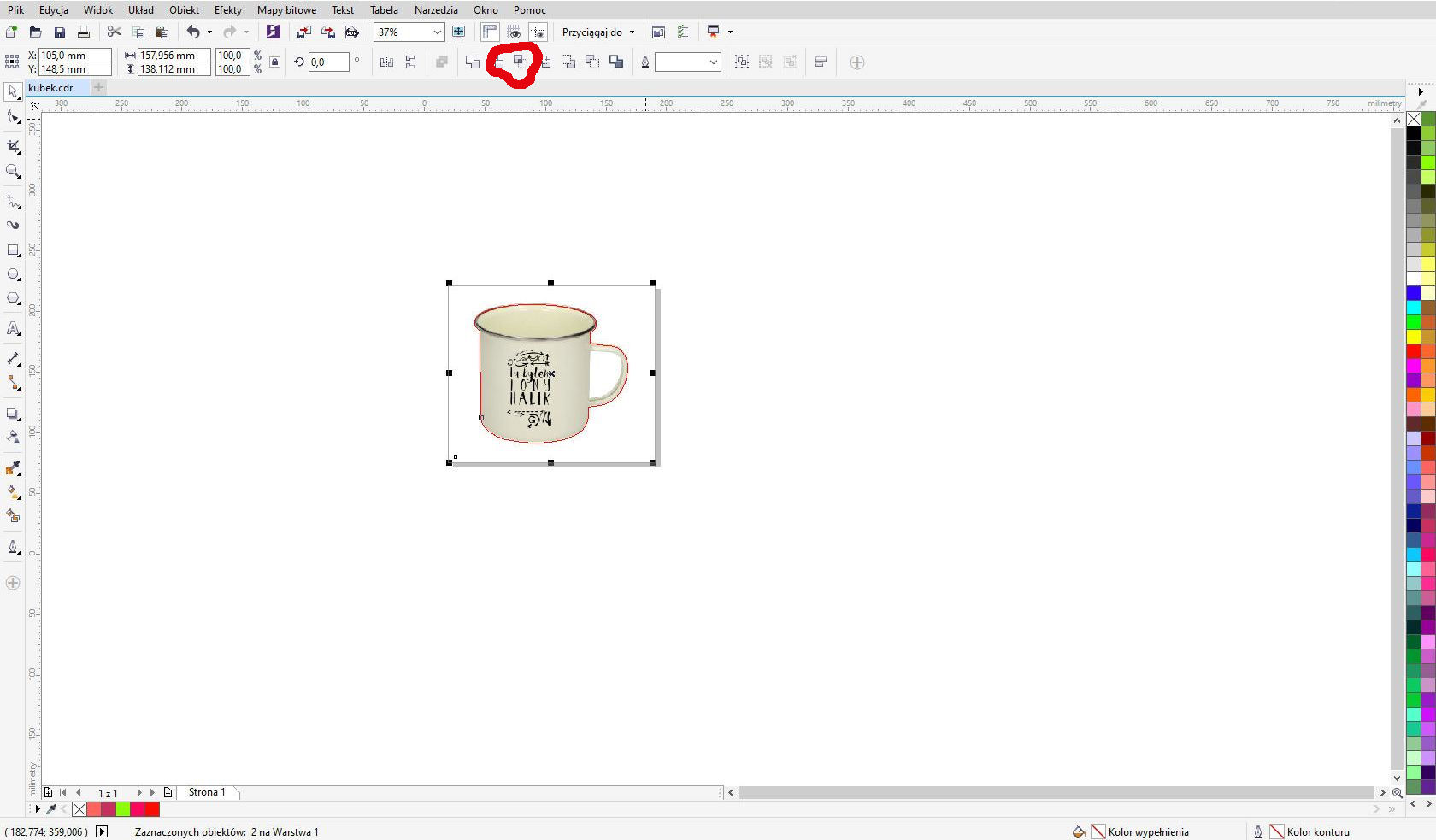
Task: Toggle the lock ratio padlock
Action: pos(274,62)
